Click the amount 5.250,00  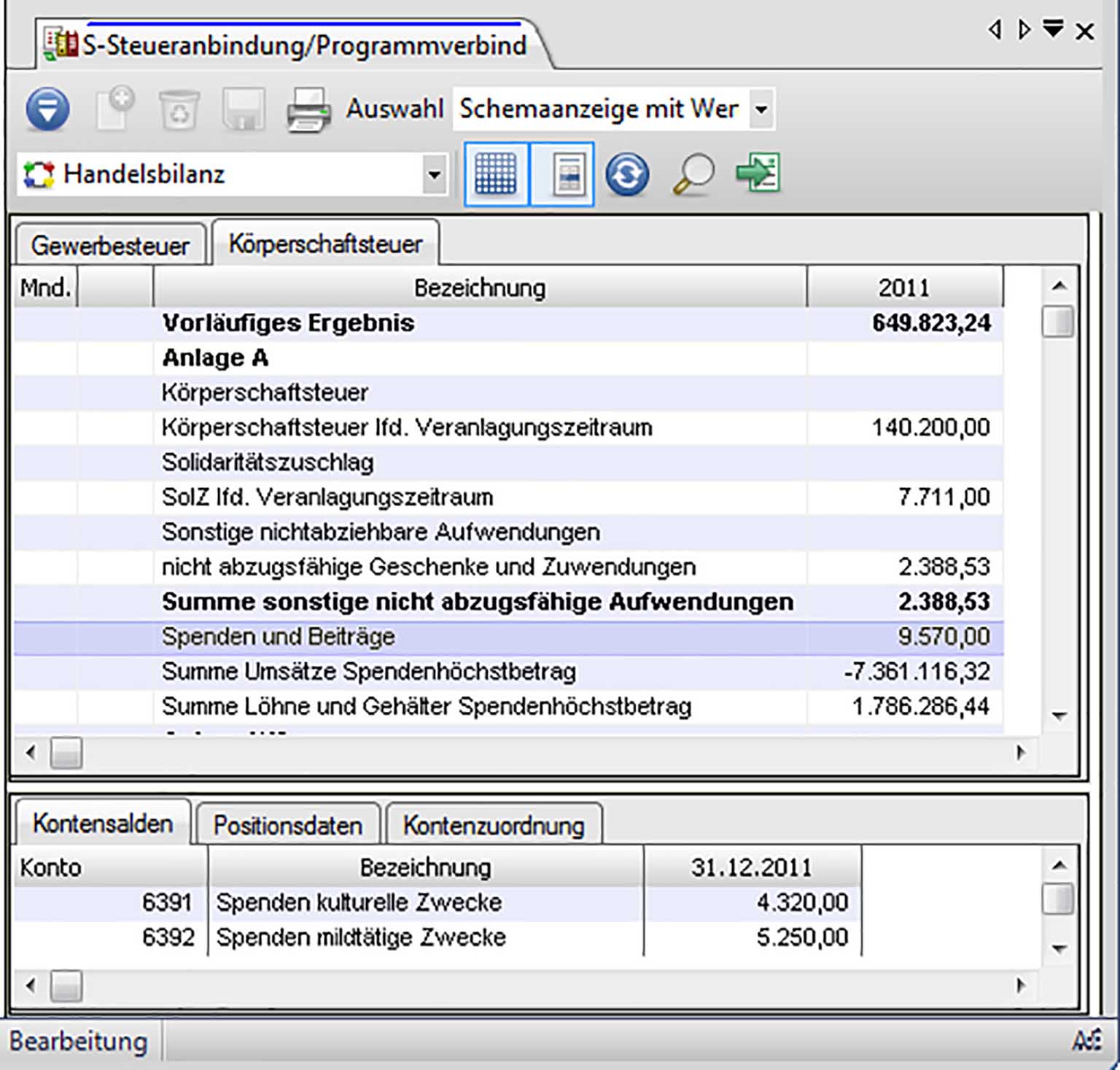point(803,937)
